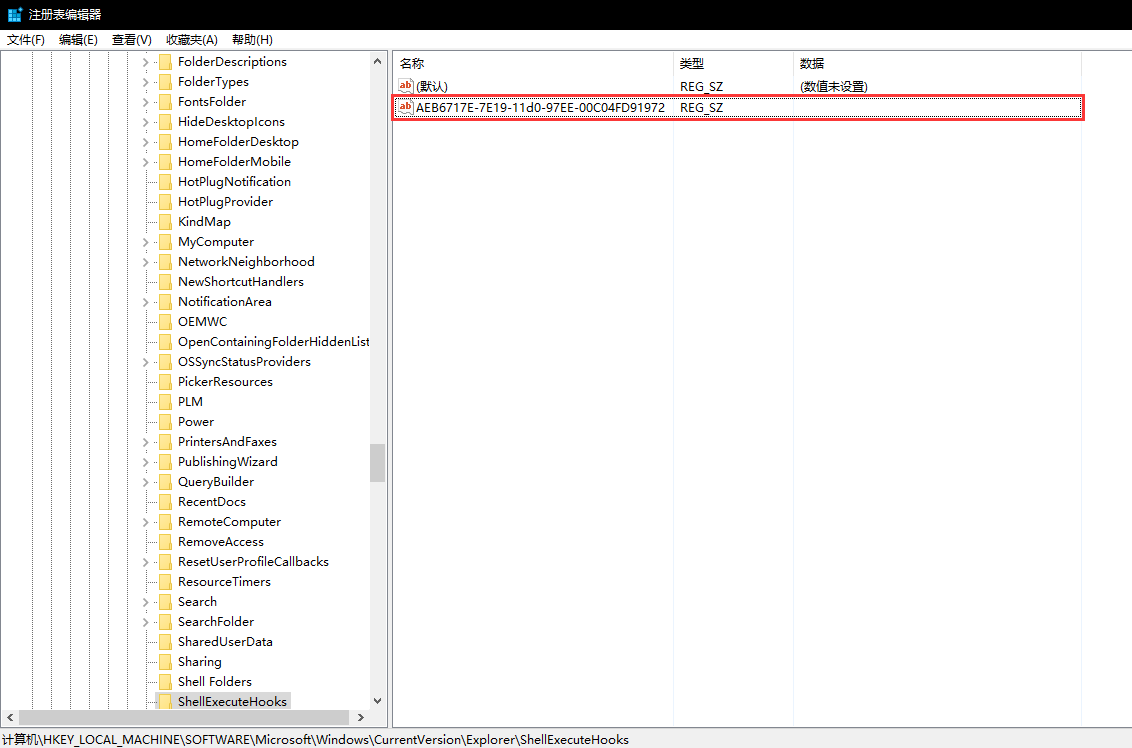1132x748 pixels.
Task: Sort values by the 类型 column header
Action: (x=733, y=64)
